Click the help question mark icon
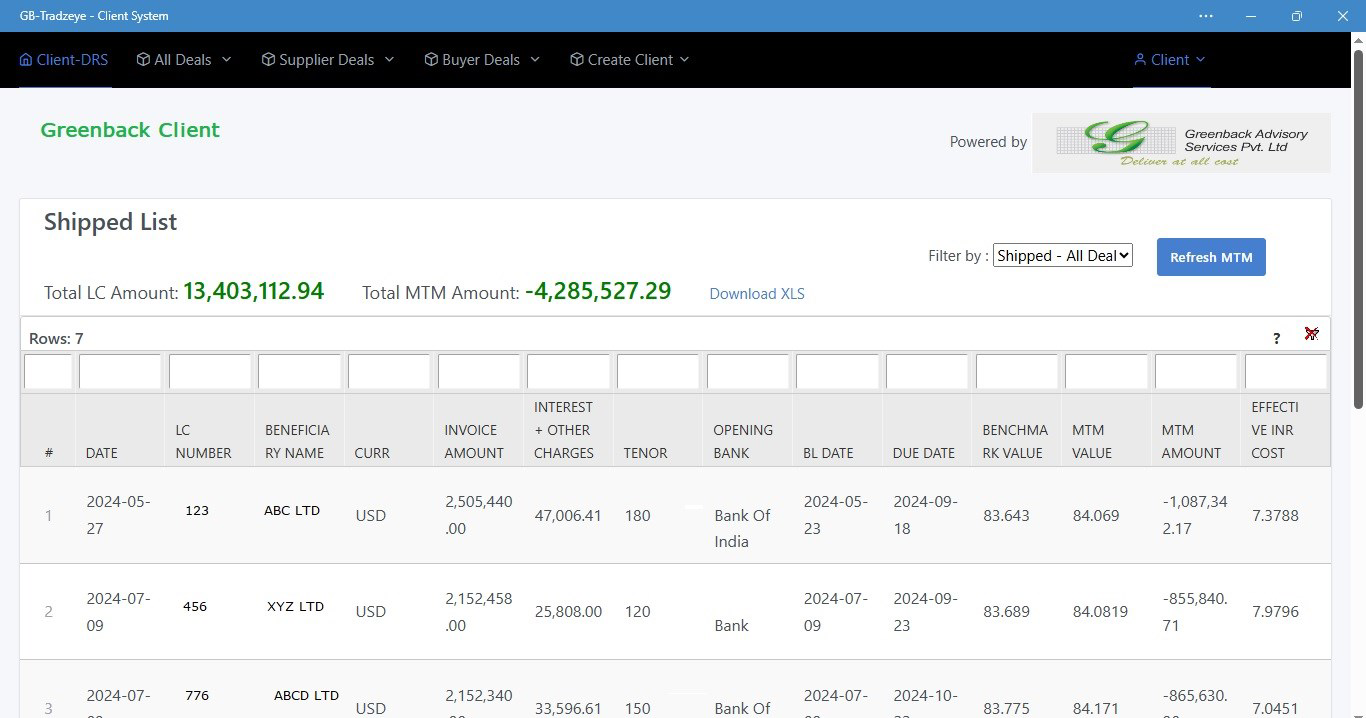Image resolution: width=1366 pixels, height=718 pixels. [1276, 338]
